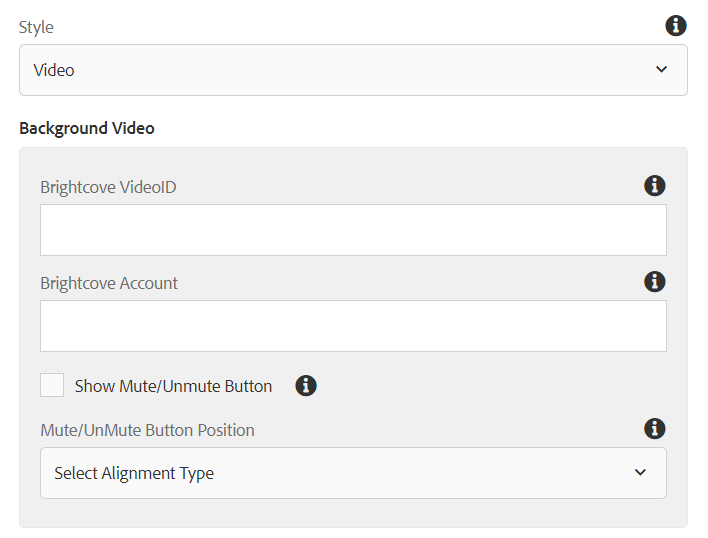Viewport: 708px width, 538px height.
Task: Click the Style field label
Action: 36,28
